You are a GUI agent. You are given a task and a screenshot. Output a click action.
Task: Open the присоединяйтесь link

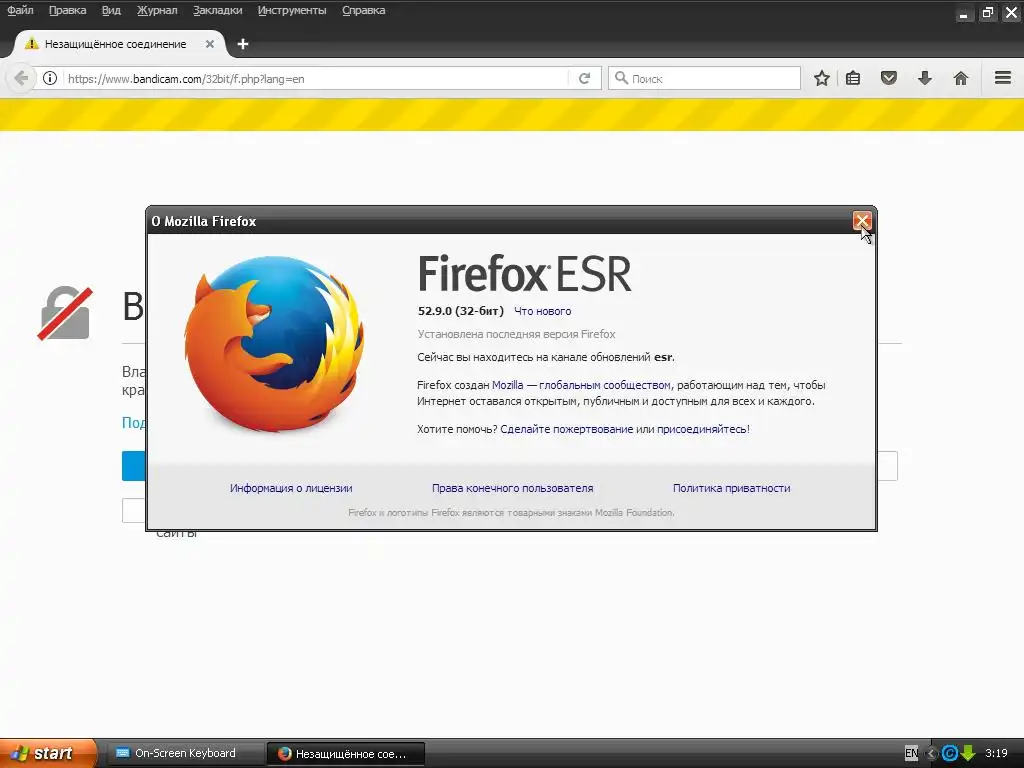(x=702, y=429)
